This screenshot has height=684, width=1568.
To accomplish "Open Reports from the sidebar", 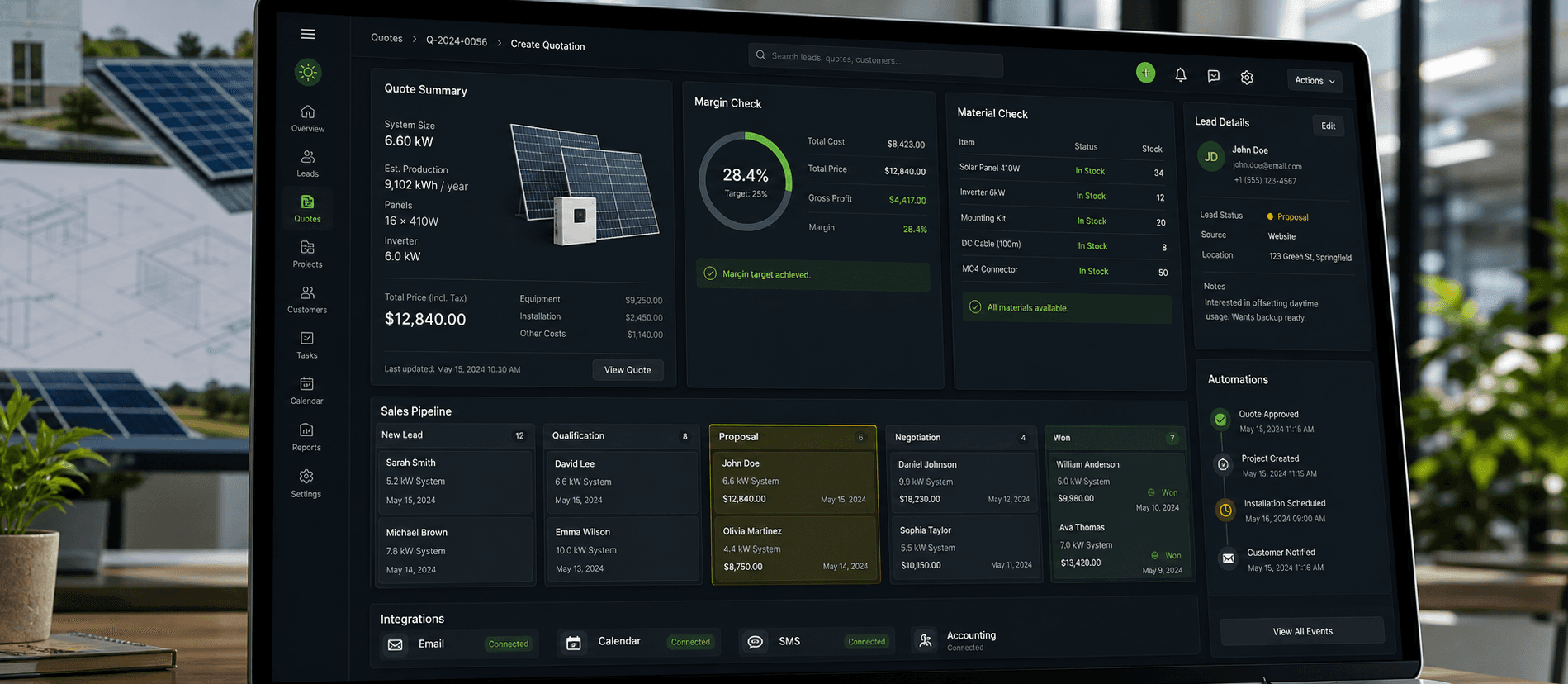I will pyautogui.click(x=306, y=437).
